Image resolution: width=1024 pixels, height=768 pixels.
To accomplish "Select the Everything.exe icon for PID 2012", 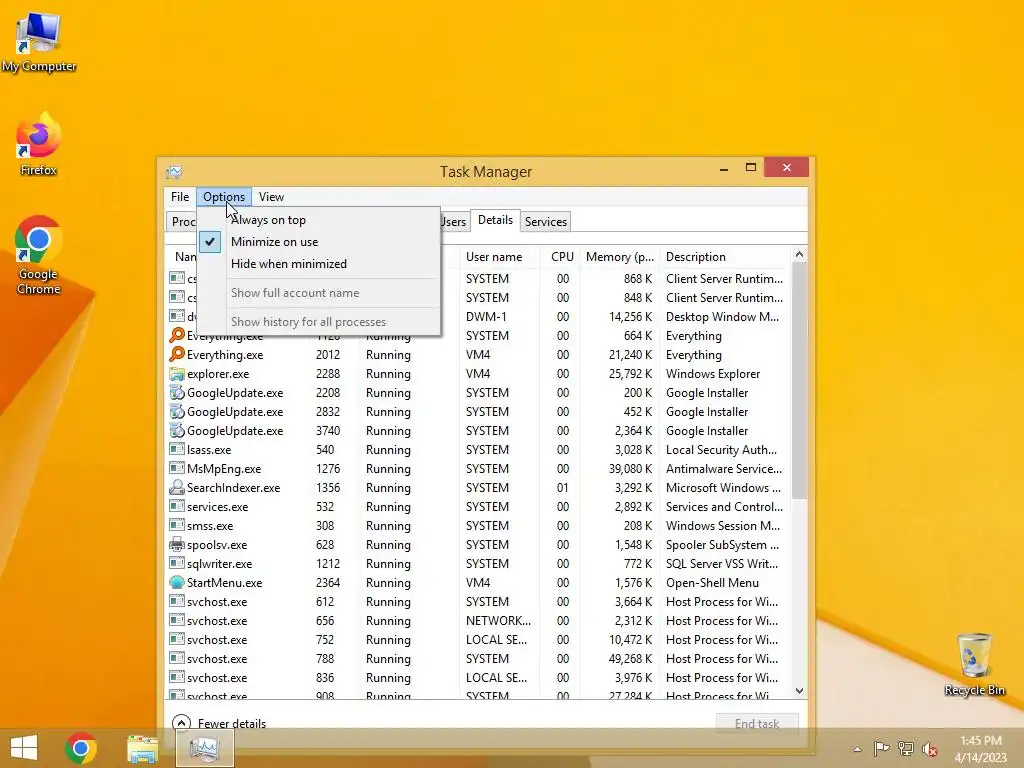I will click(x=176, y=354).
